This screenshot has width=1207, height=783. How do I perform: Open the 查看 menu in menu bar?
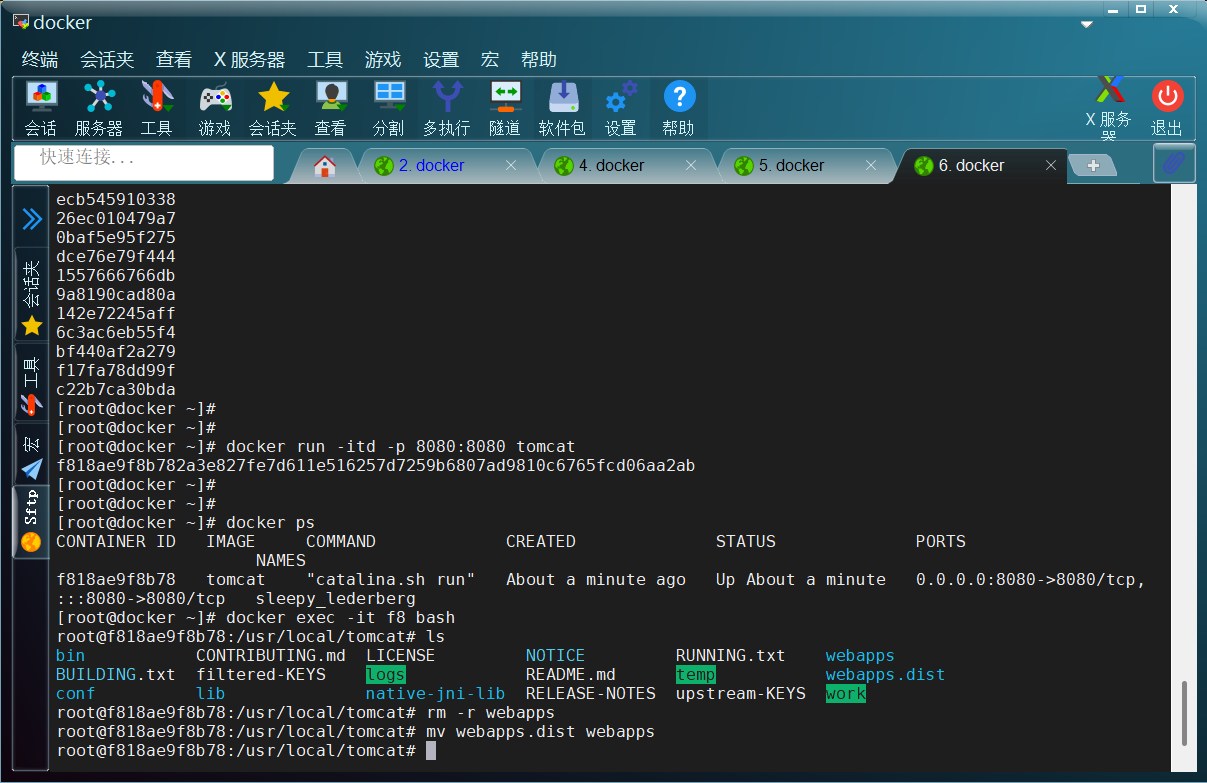click(x=174, y=60)
